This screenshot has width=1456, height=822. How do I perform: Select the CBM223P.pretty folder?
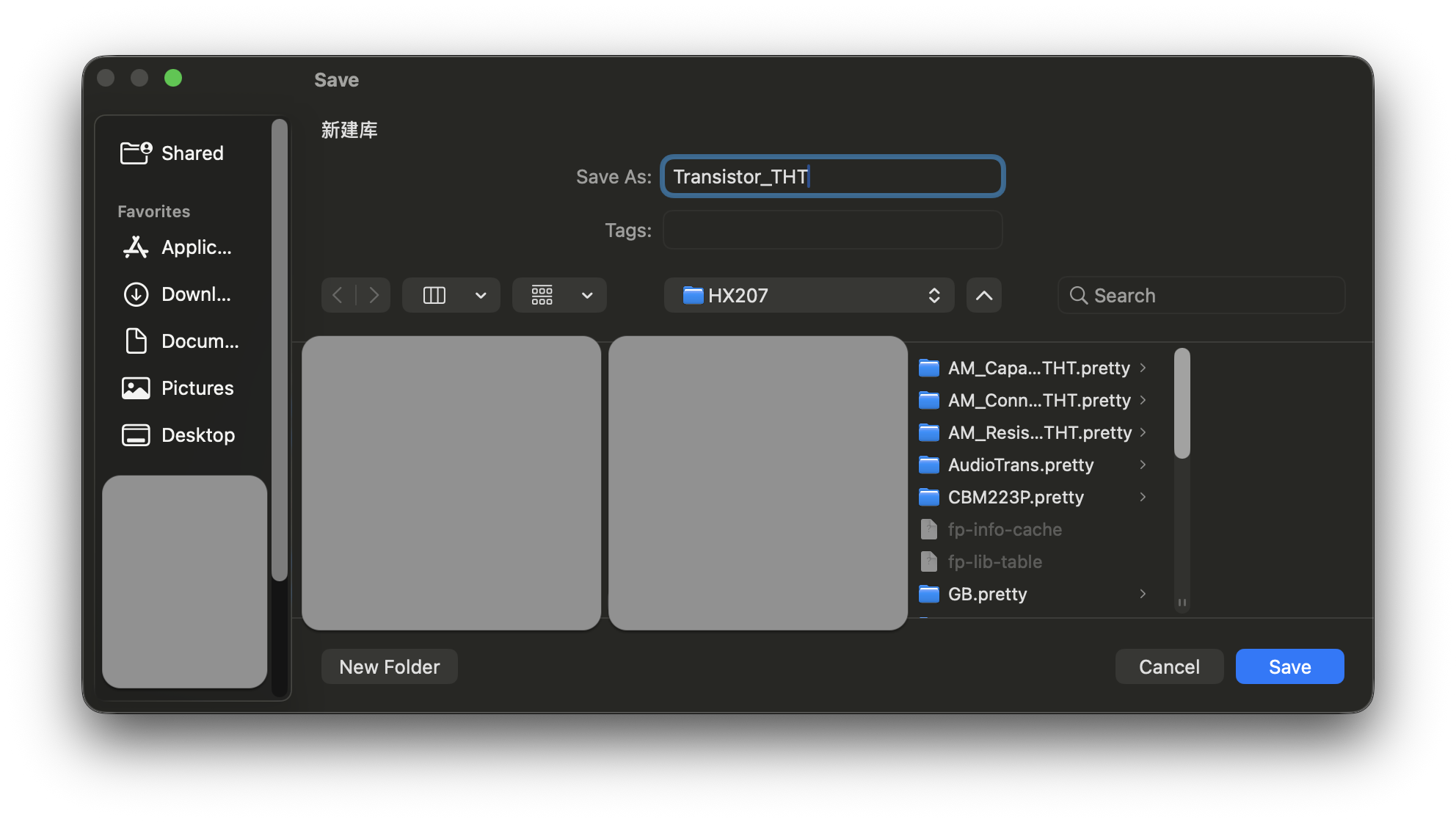(1016, 497)
